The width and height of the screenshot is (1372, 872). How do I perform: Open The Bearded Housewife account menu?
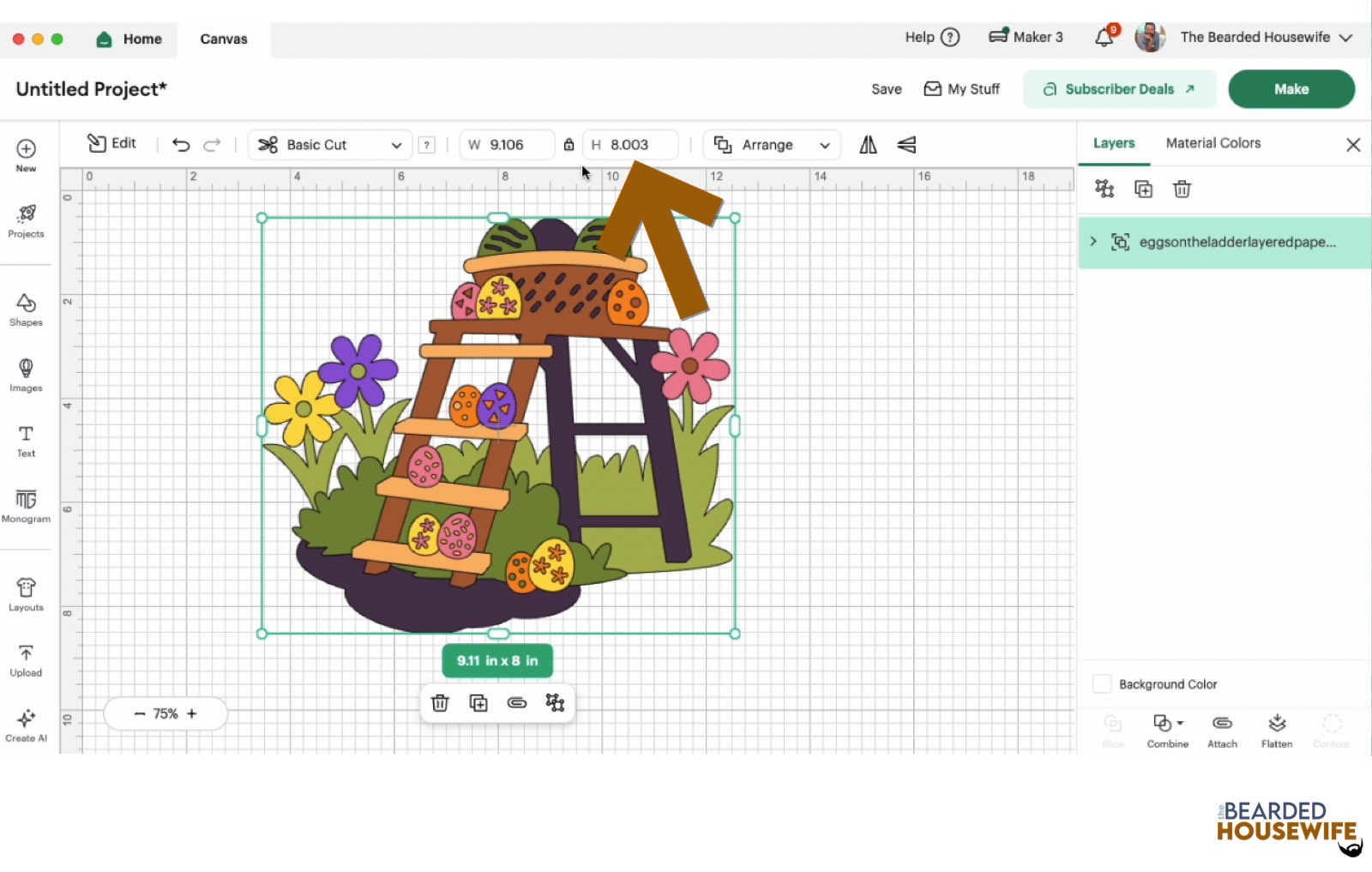(1267, 37)
